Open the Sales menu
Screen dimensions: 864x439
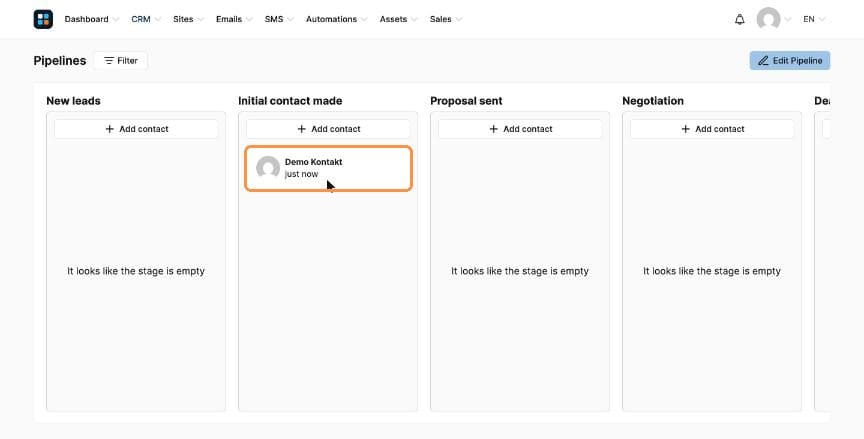coord(446,19)
